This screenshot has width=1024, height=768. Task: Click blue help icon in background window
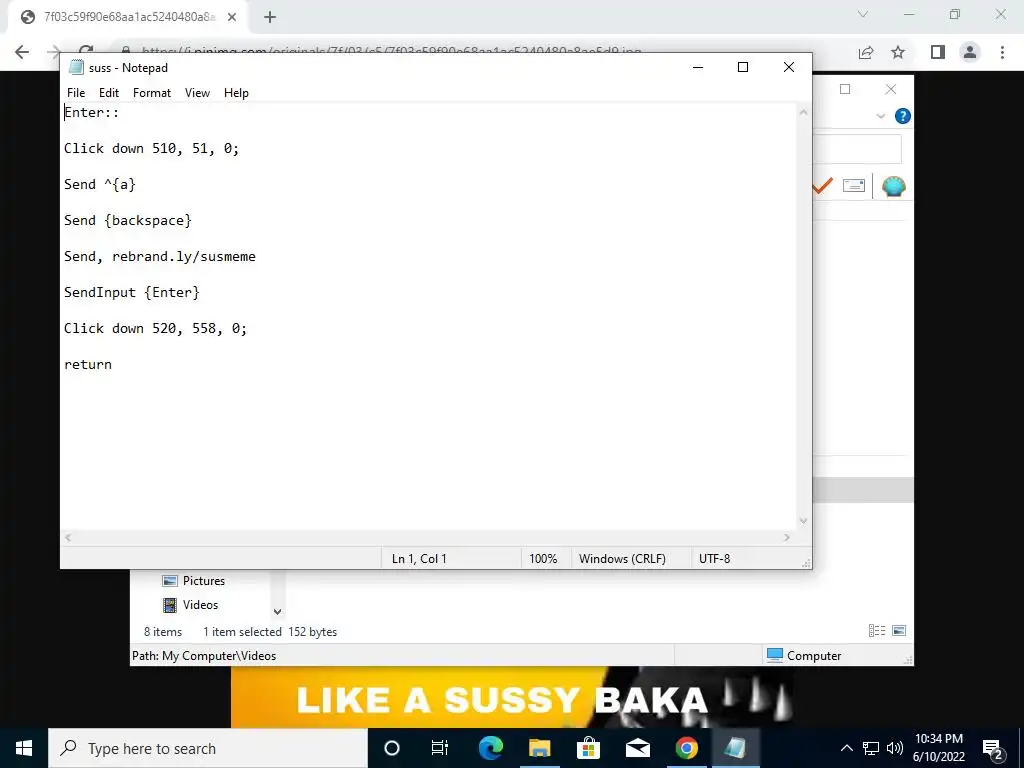(903, 116)
